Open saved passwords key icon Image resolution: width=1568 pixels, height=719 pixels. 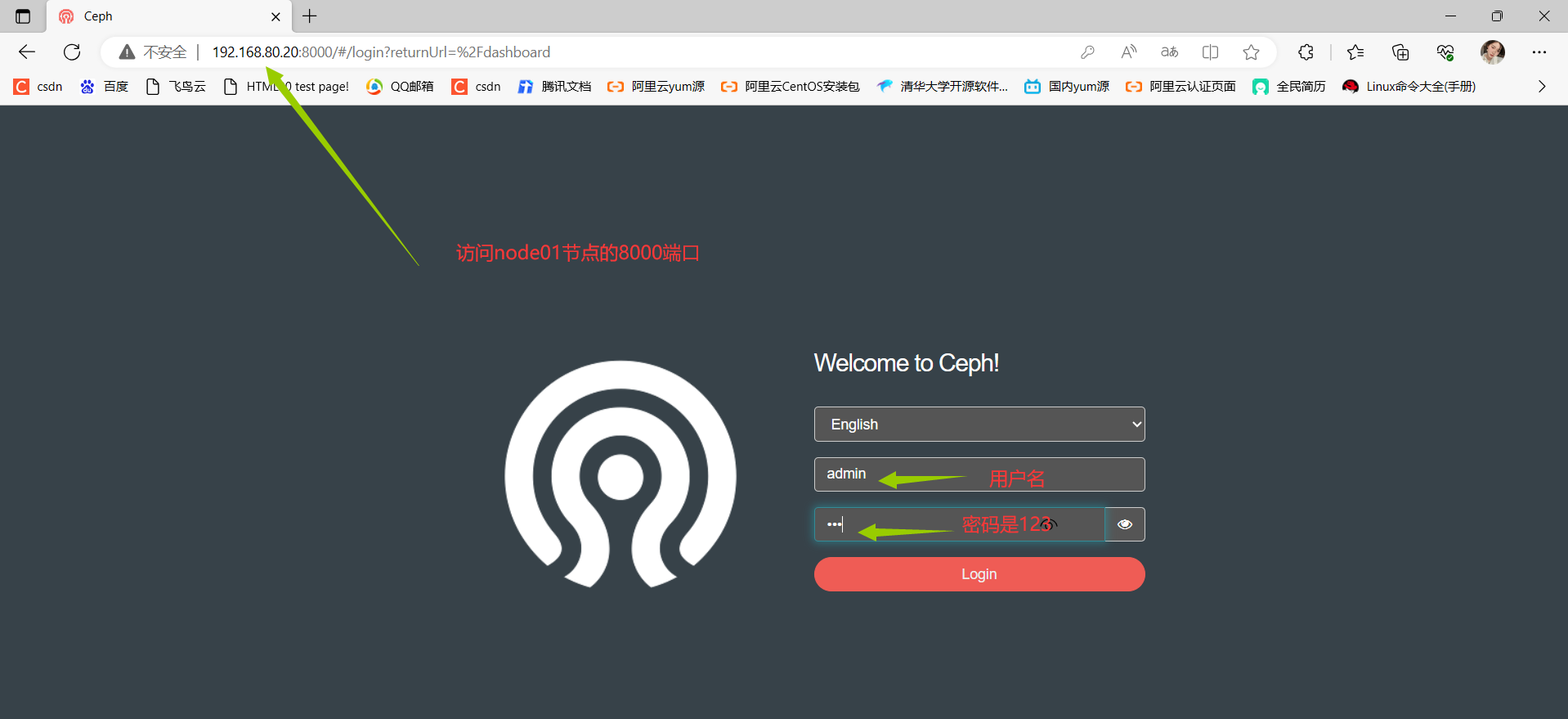(x=1087, y=52)
